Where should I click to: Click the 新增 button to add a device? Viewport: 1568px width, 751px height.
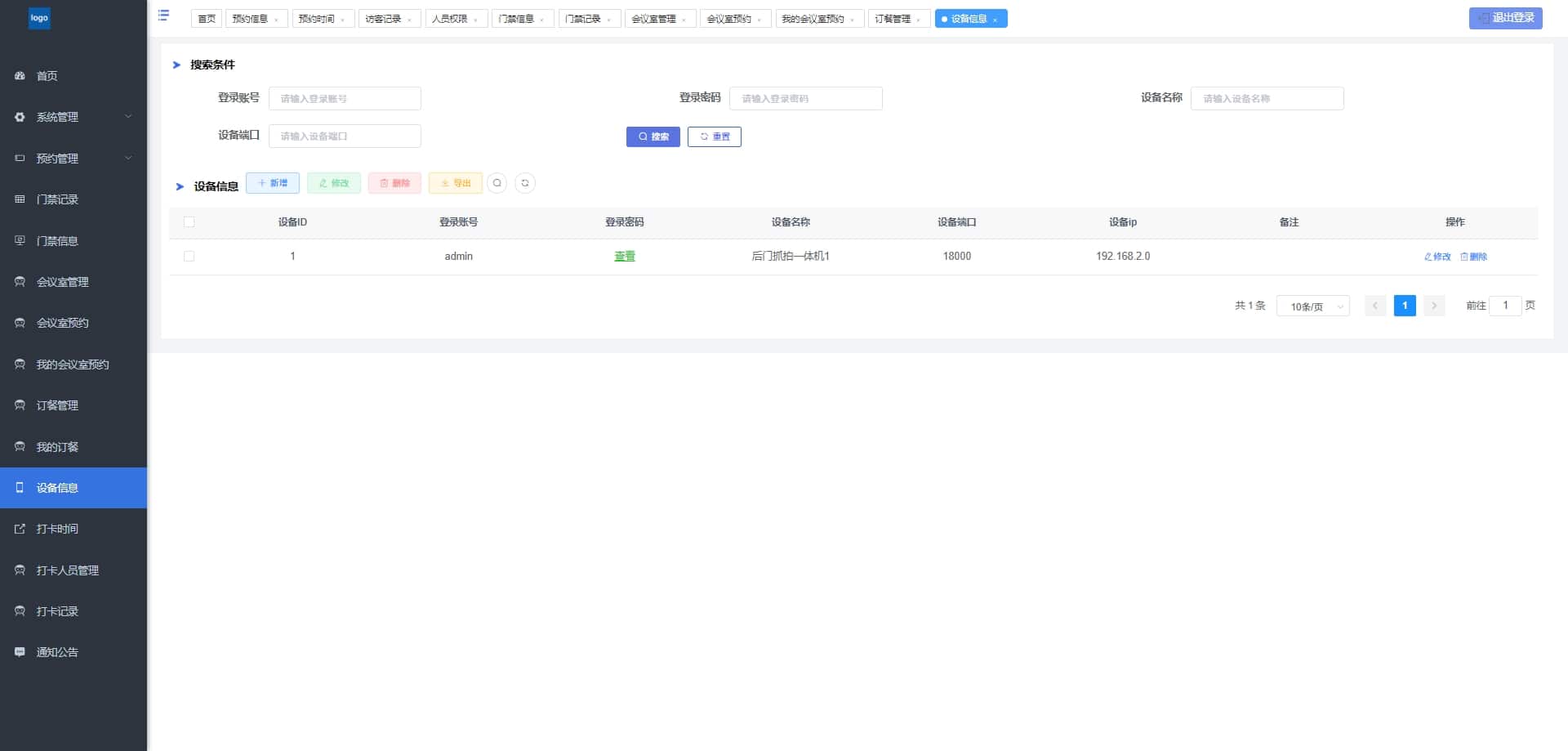coord(273,183)
